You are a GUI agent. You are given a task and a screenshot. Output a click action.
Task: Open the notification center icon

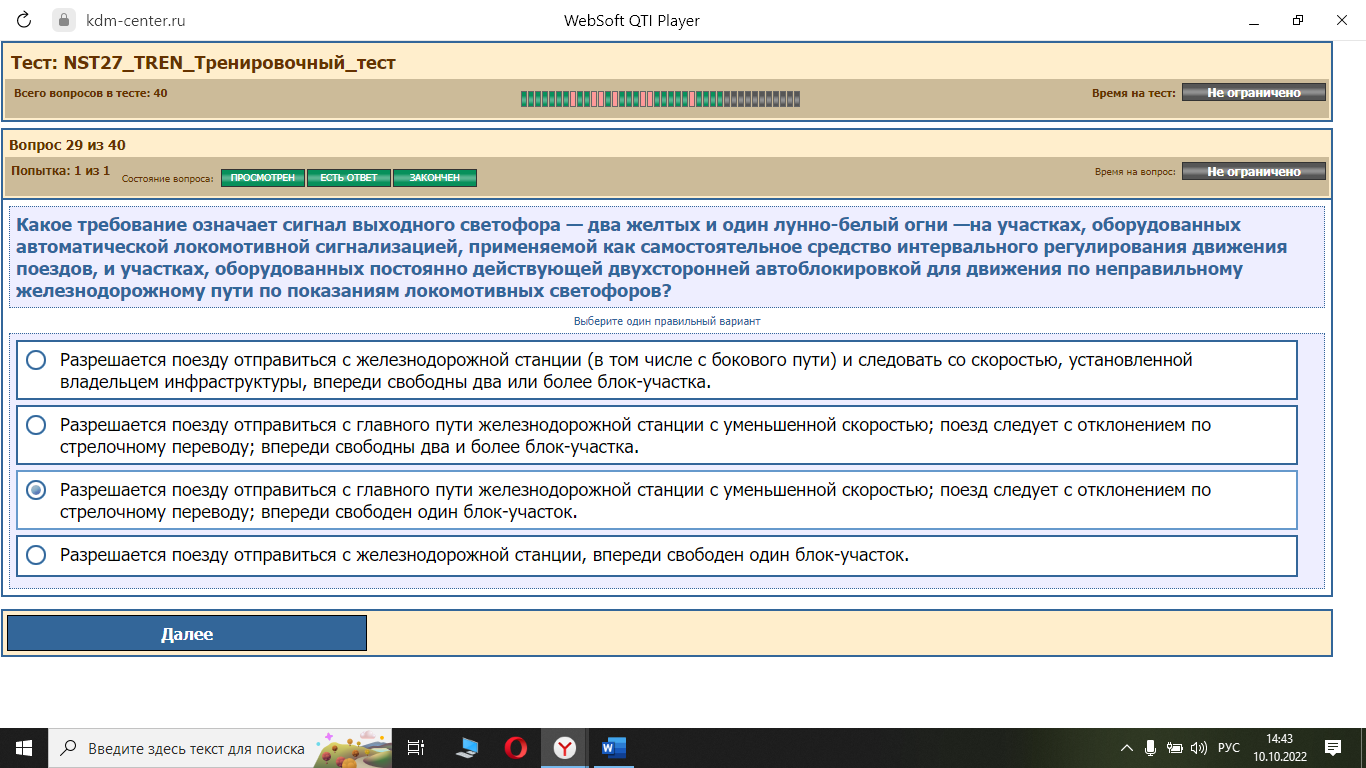pyautogui.click(x=1332, y=747)
